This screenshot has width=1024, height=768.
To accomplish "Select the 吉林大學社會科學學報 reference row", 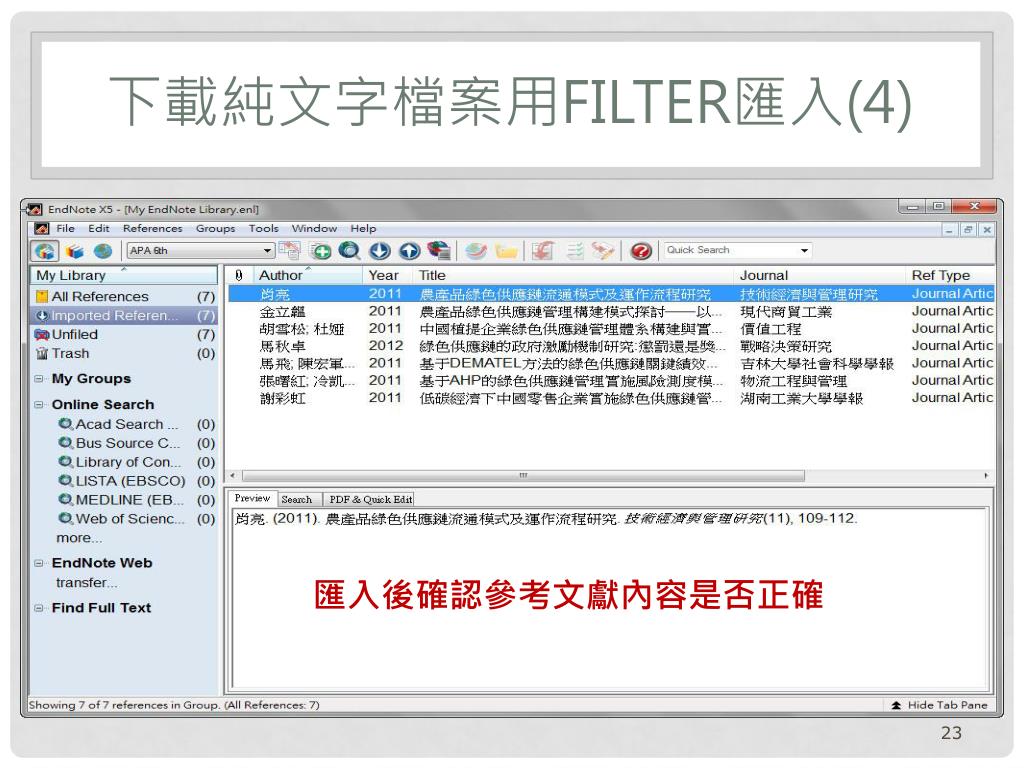I will 611,364.
